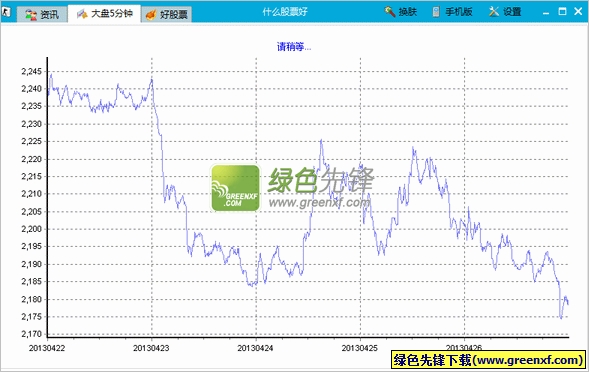Click the 设置 text label
Image resolution: width=589 pixels, height=372 pixels.
pyautogui.click(x=512, y=12)
